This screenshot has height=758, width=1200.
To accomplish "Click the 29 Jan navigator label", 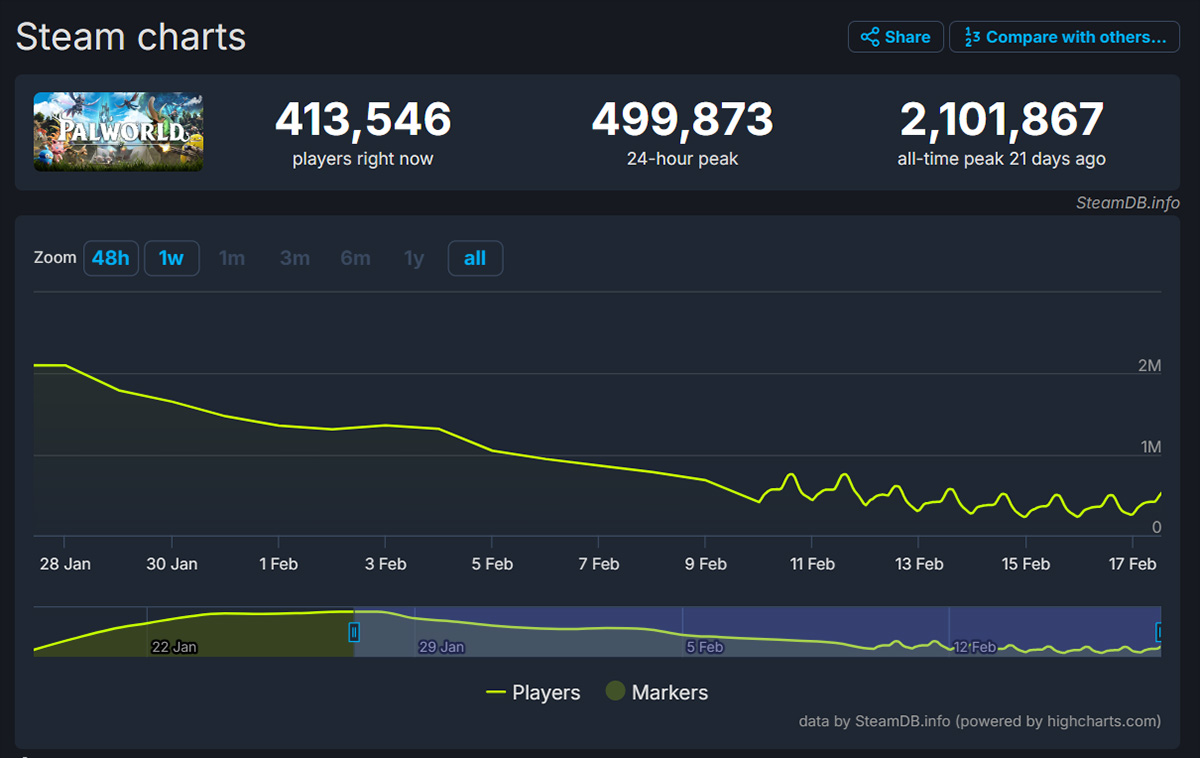I will [x=441, y=647].
